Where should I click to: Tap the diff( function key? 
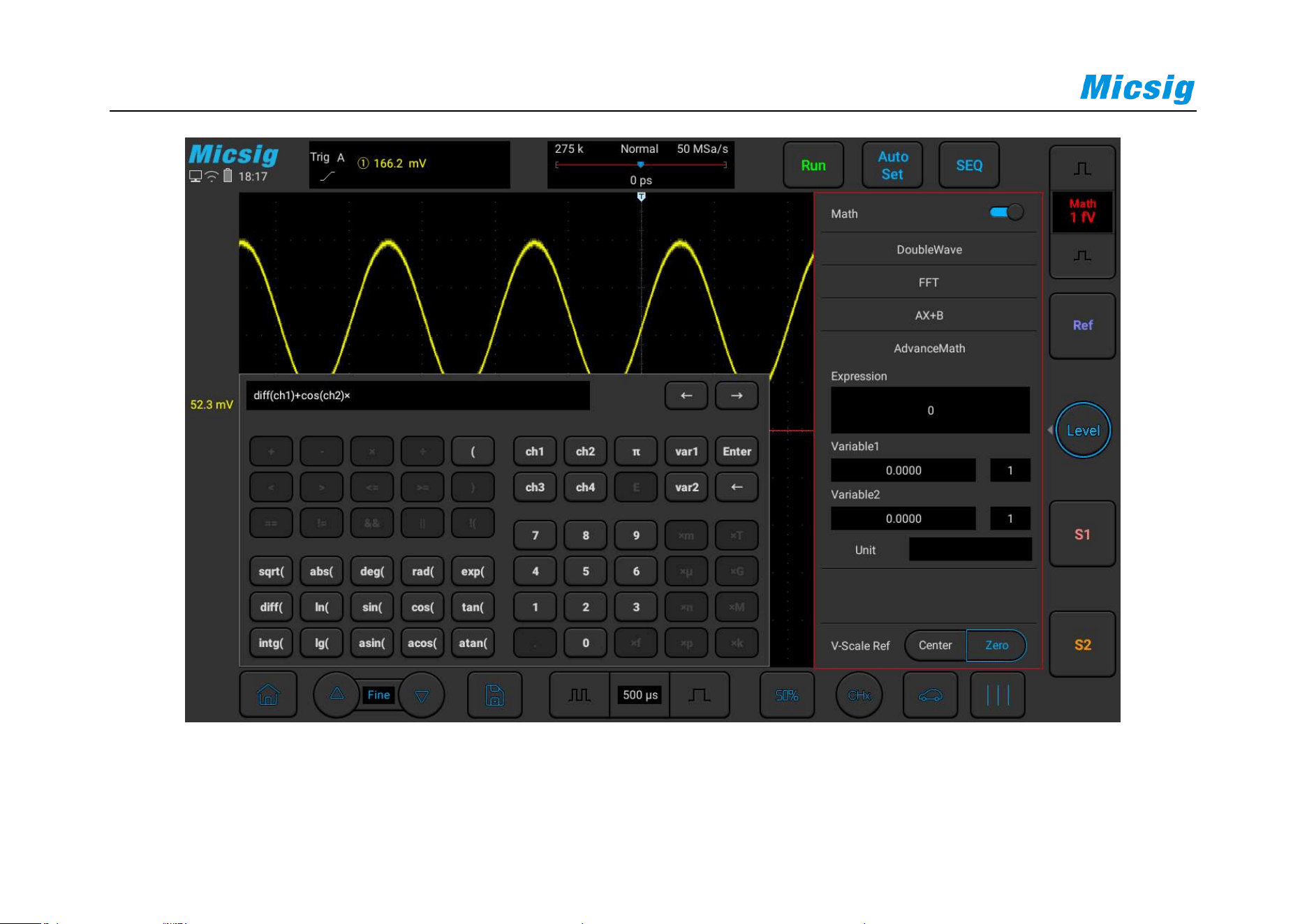coord(271,607)
